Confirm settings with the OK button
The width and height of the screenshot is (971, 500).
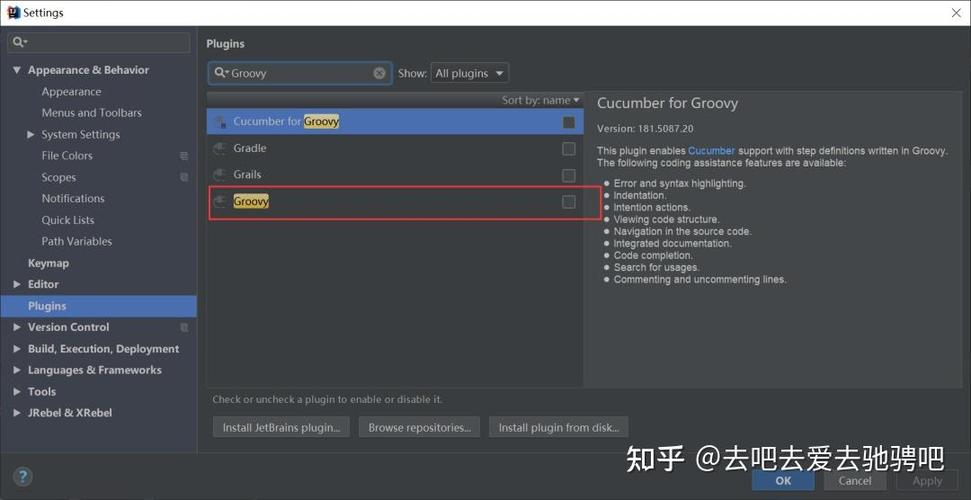783,481
